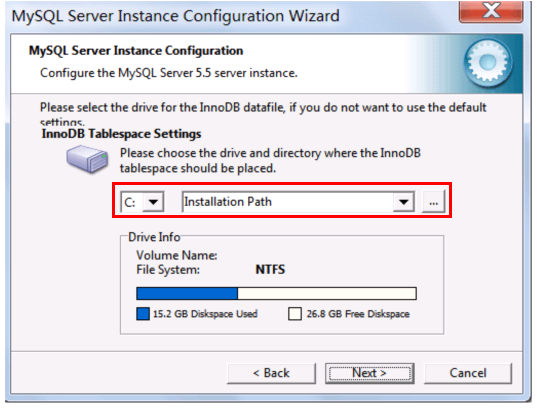Click the gear configuration icon in header

coord(488,62)
